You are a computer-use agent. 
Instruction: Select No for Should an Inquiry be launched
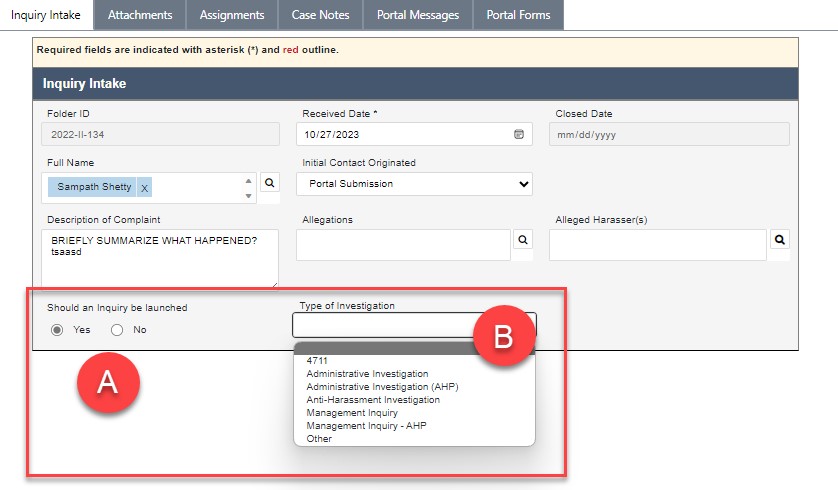pyautogui.click(x=117, y=330)
